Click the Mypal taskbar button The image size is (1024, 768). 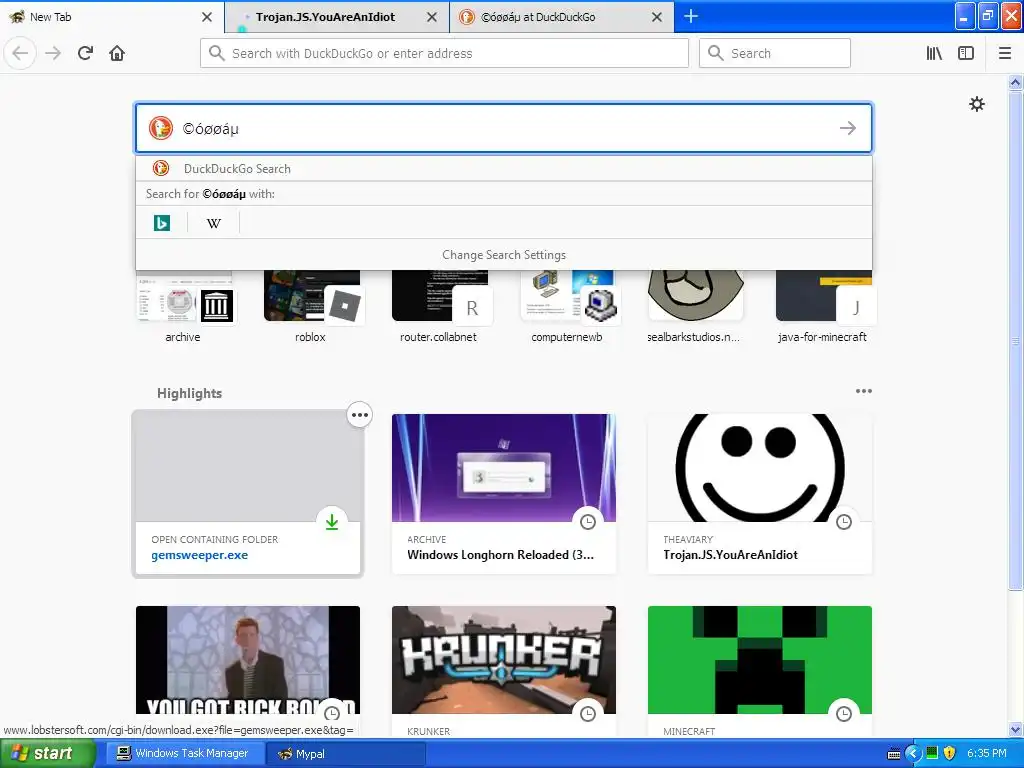pyautogui.click(x=345, y=753)
